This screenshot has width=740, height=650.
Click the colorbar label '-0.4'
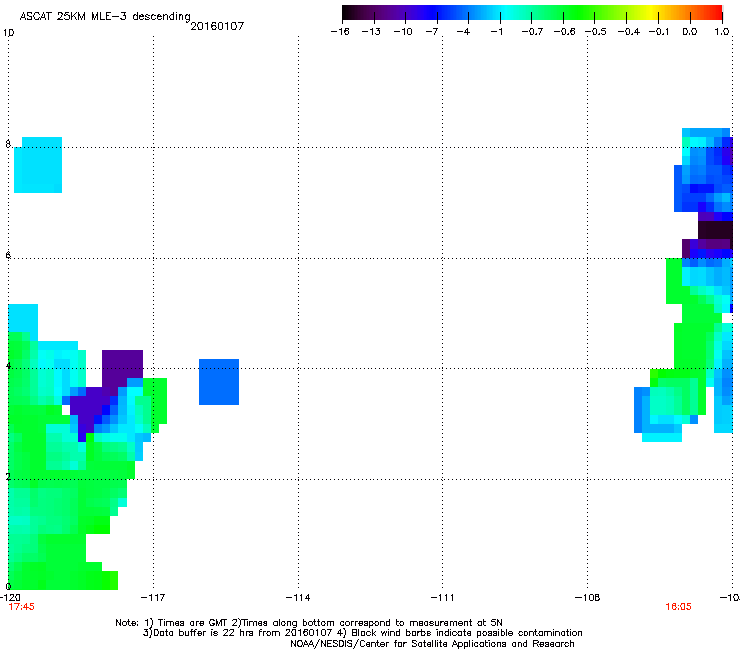629,32
